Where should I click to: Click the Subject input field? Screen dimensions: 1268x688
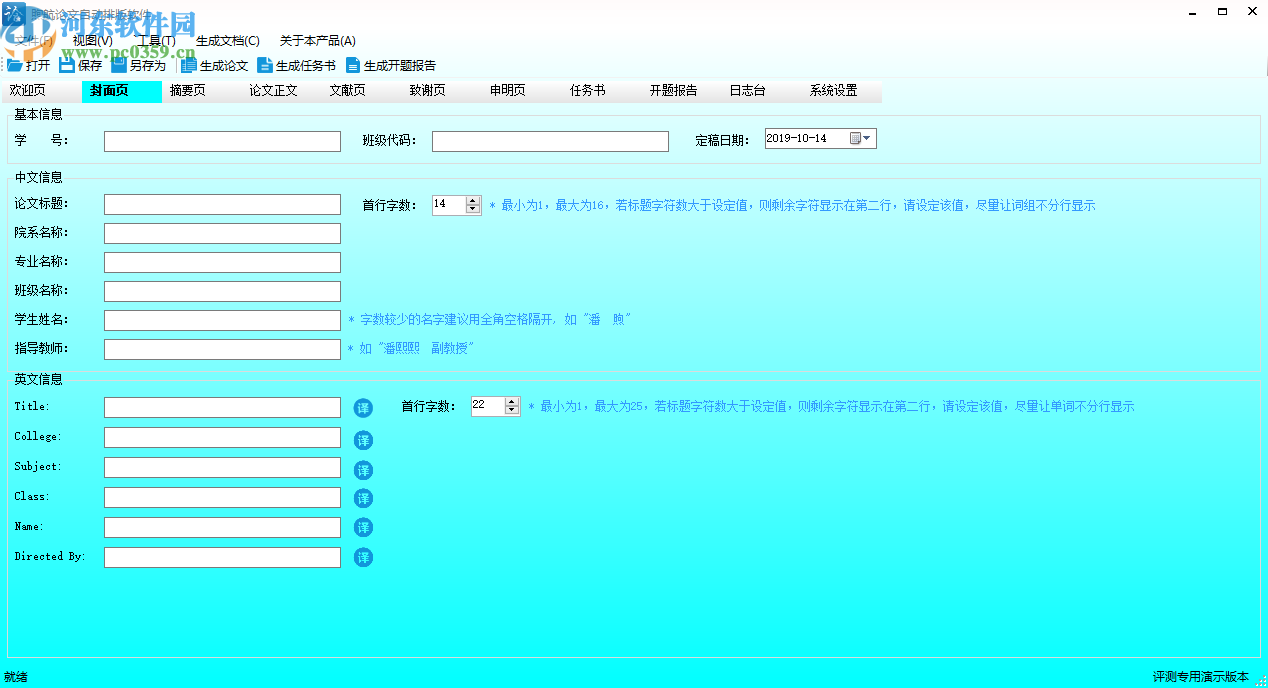[222, 468]
